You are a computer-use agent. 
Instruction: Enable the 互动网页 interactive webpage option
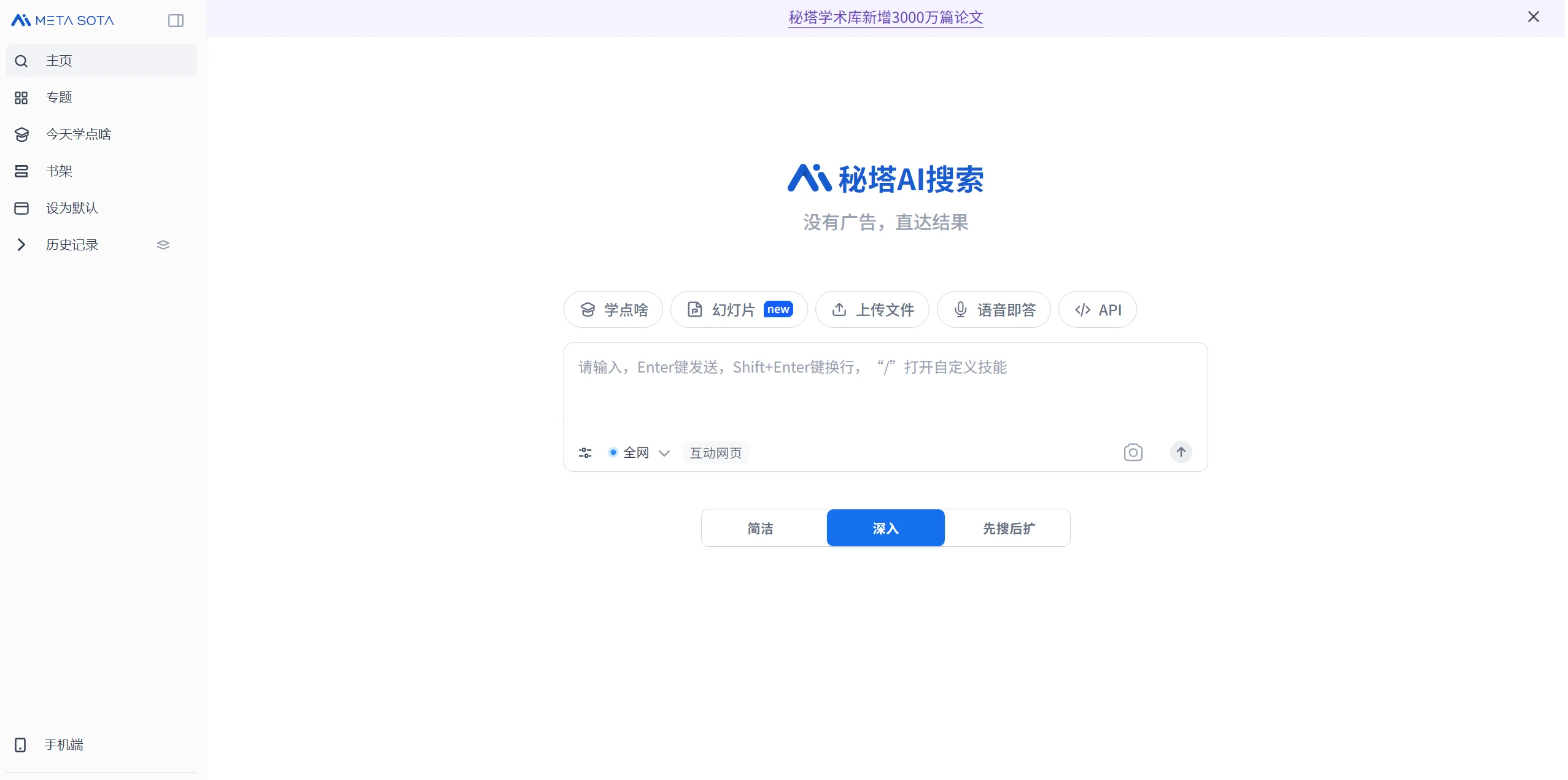coord(715,452)
